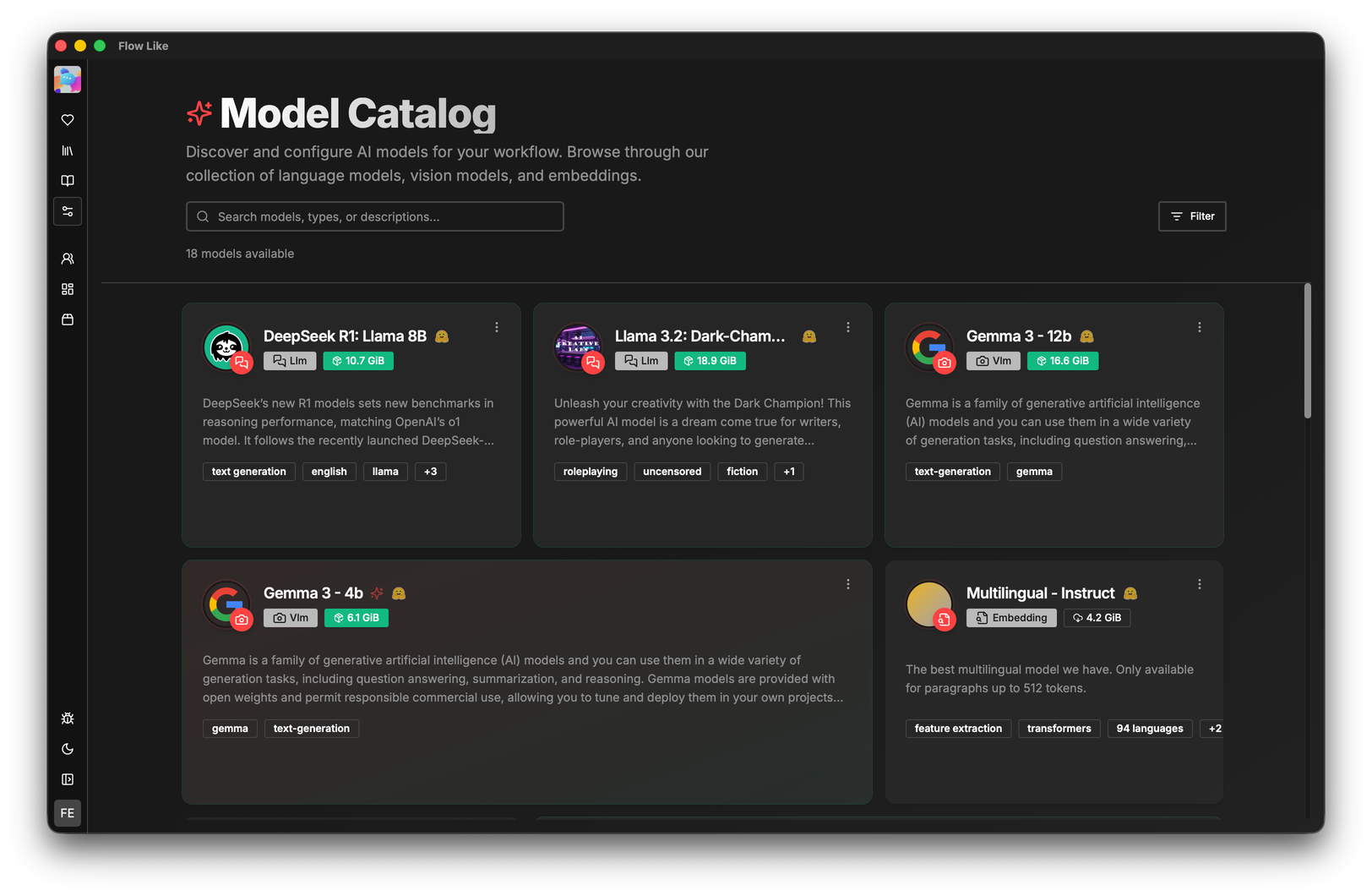This screenshot has width=1372, height=896.
Task: Open the Store bag icon
Action: point(68,320)
